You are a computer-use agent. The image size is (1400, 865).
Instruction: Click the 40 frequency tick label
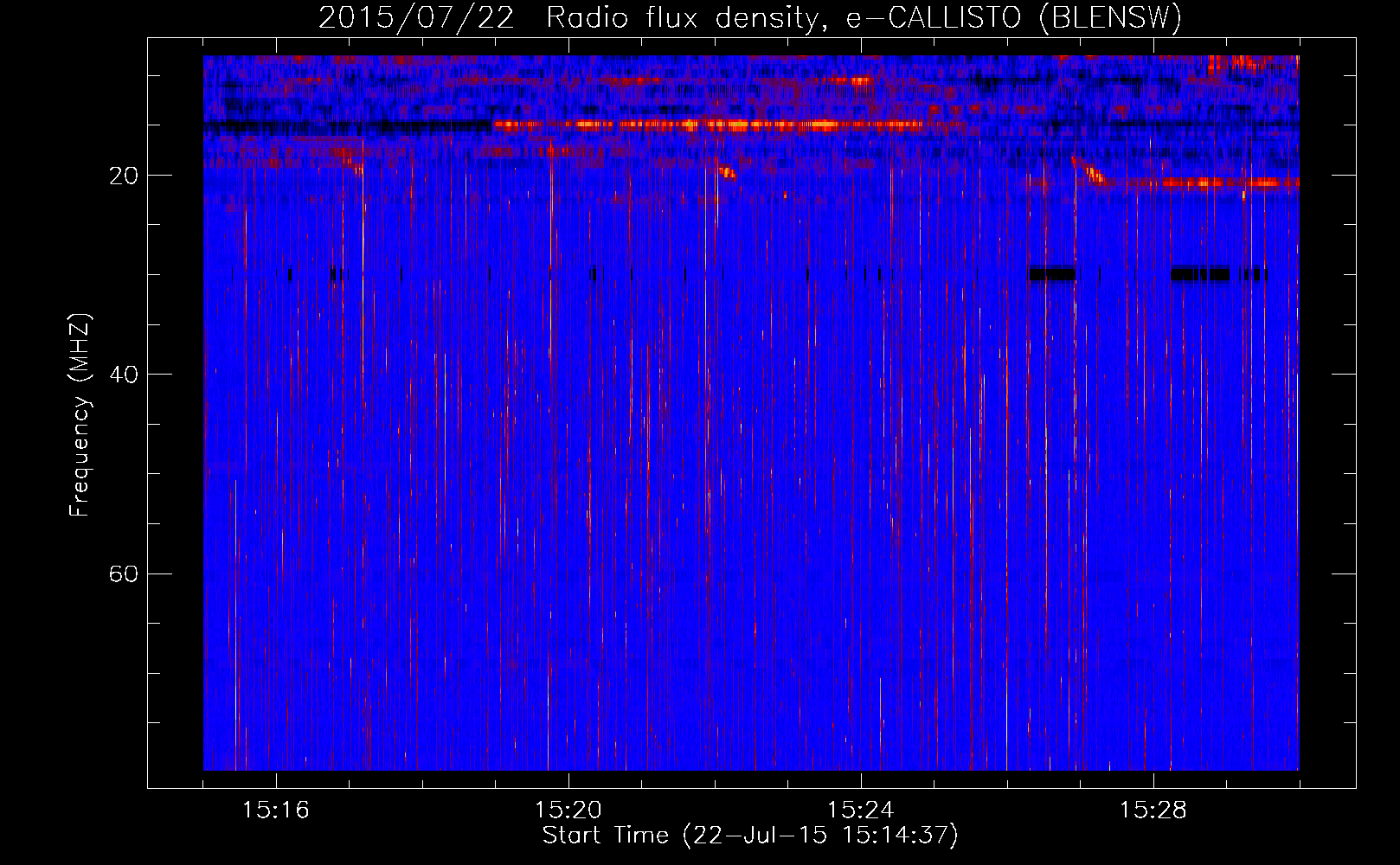click(124, 375)
